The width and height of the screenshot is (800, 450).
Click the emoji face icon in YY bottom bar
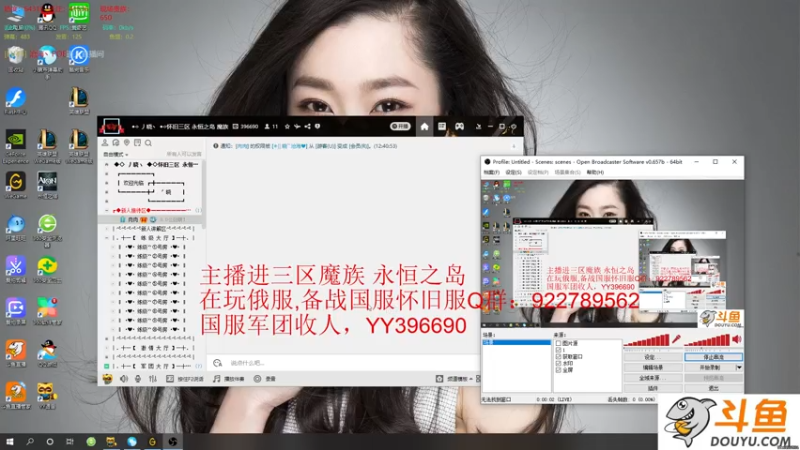[x=107, y=379]
